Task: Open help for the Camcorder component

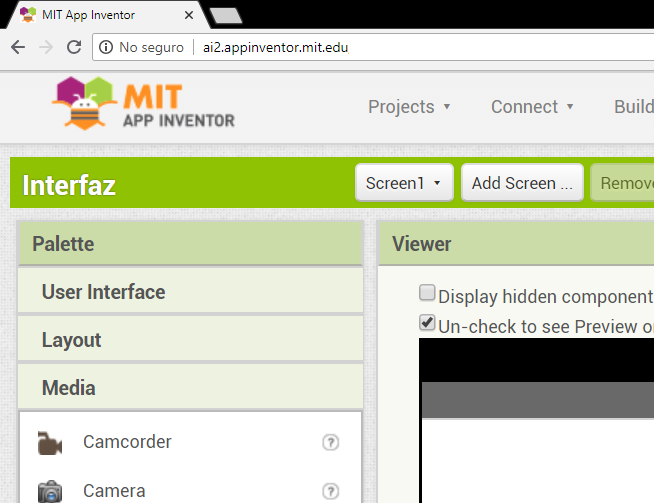Action: pos(331,442)
